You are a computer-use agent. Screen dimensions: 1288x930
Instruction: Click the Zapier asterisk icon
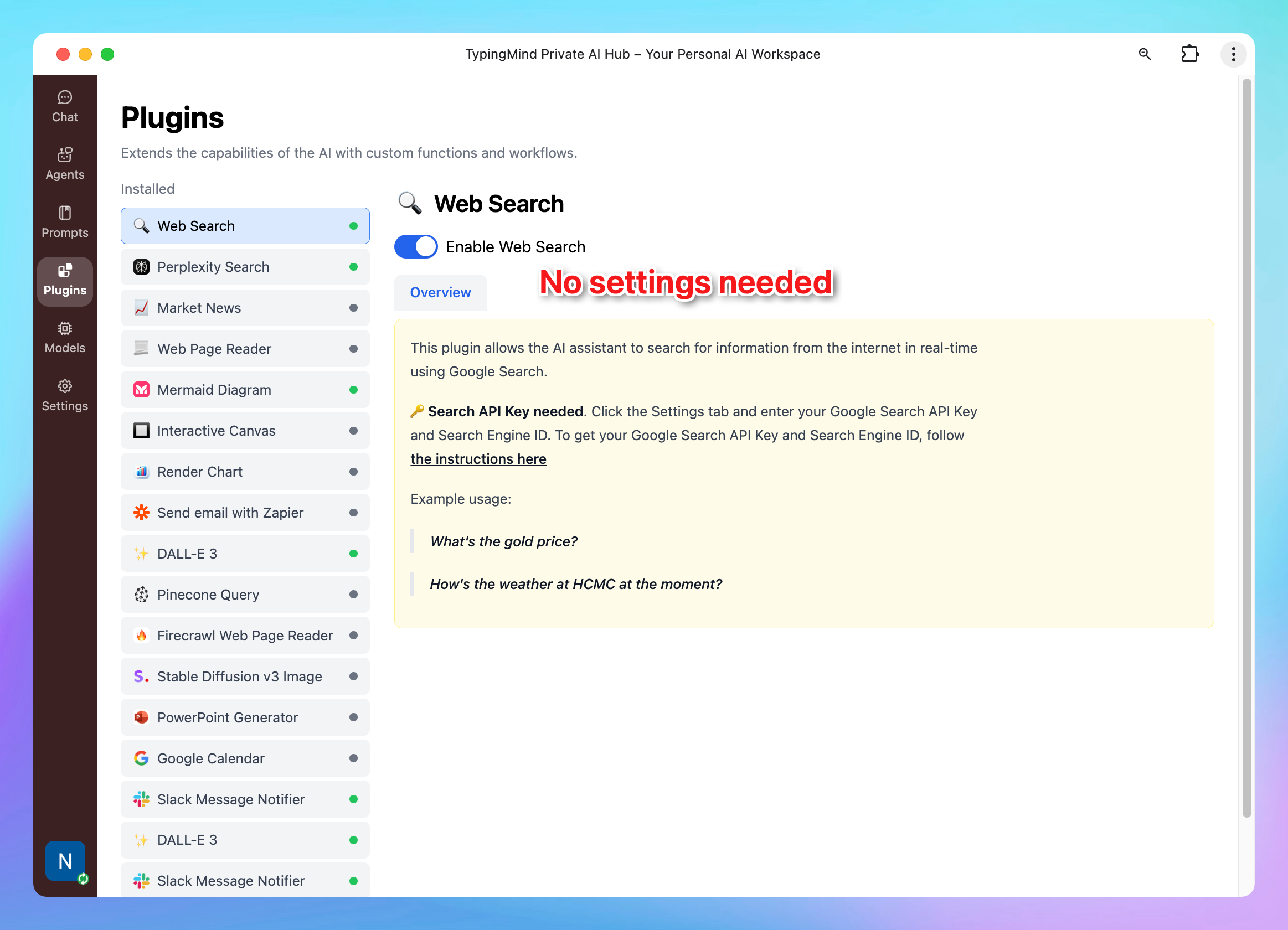pos(141,512)
